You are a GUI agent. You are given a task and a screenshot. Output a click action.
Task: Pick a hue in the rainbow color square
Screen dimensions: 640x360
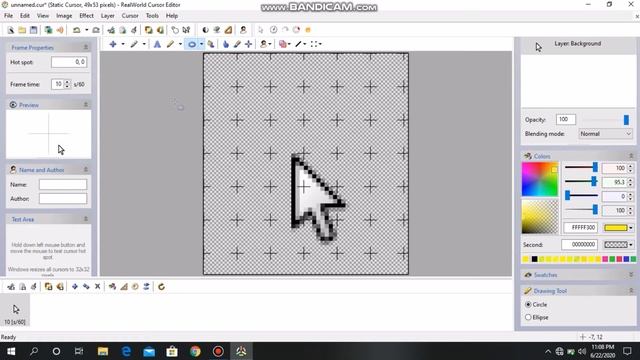pos(540,179)
